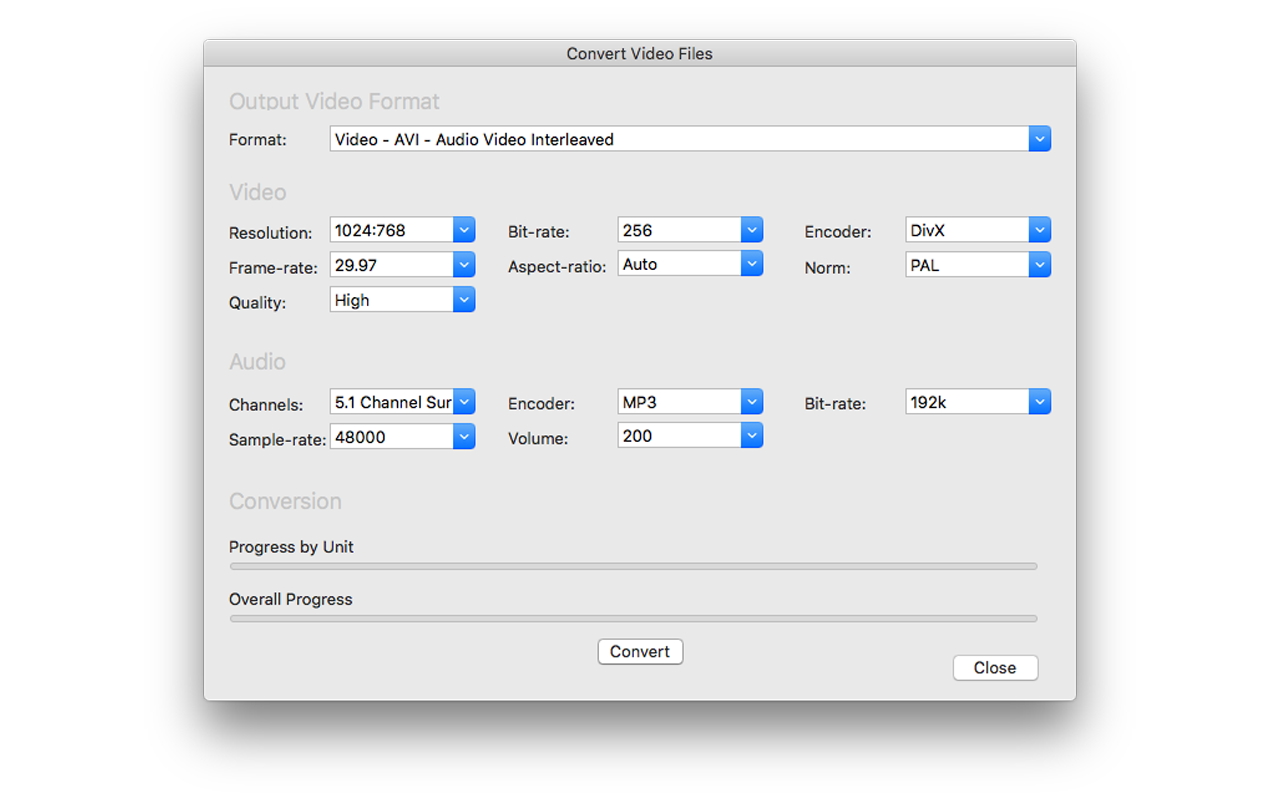Dismiss the dialog with the Close button
Image resolution: width=1280 pixels, height=800 pixels.
(995, 668)
